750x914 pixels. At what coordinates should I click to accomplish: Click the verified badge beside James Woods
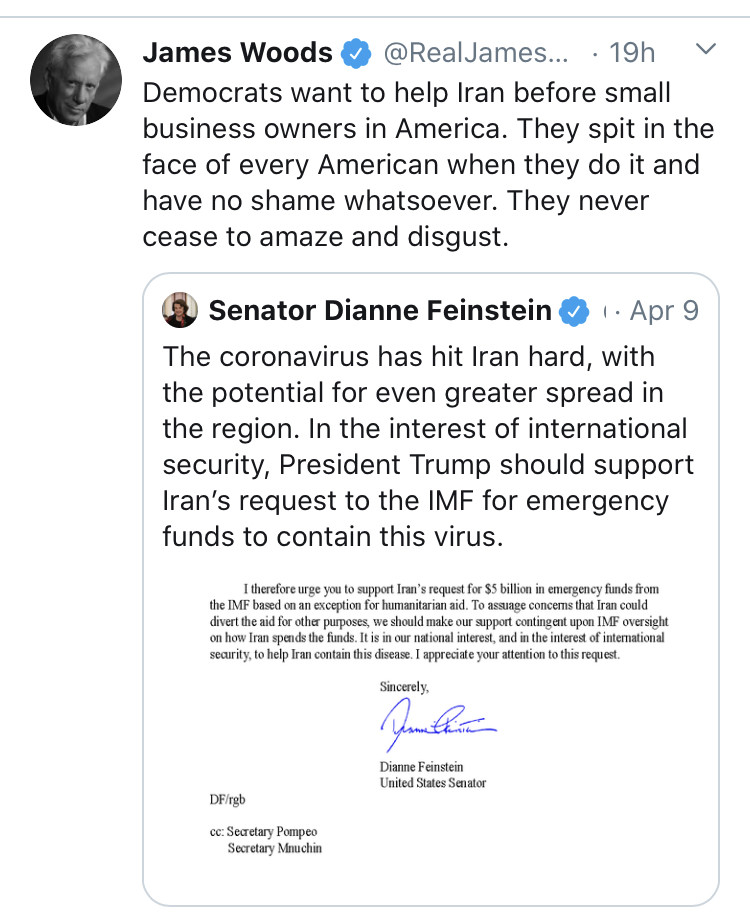[x=356, y=52]
